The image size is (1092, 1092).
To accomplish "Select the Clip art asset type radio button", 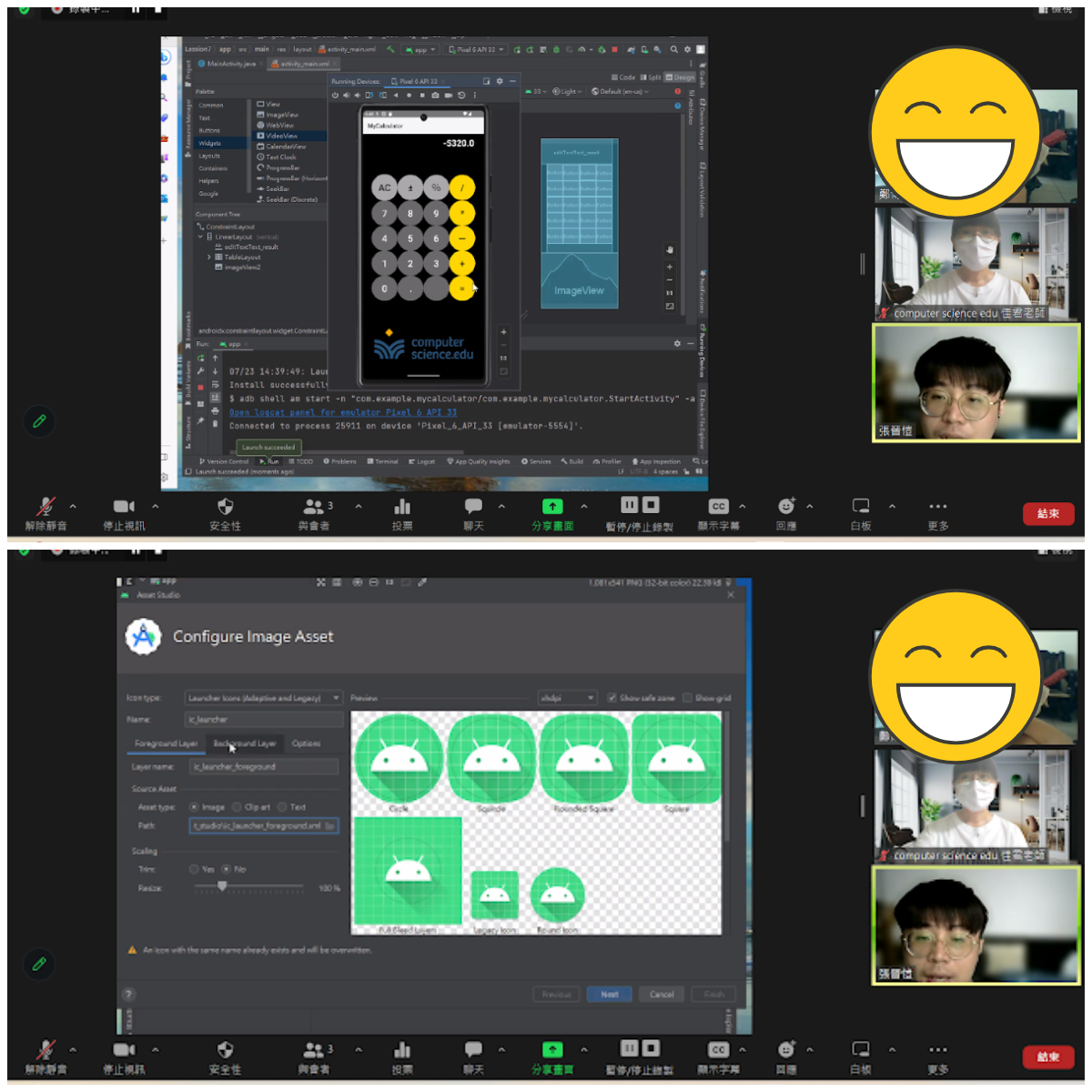I will 237,807.
